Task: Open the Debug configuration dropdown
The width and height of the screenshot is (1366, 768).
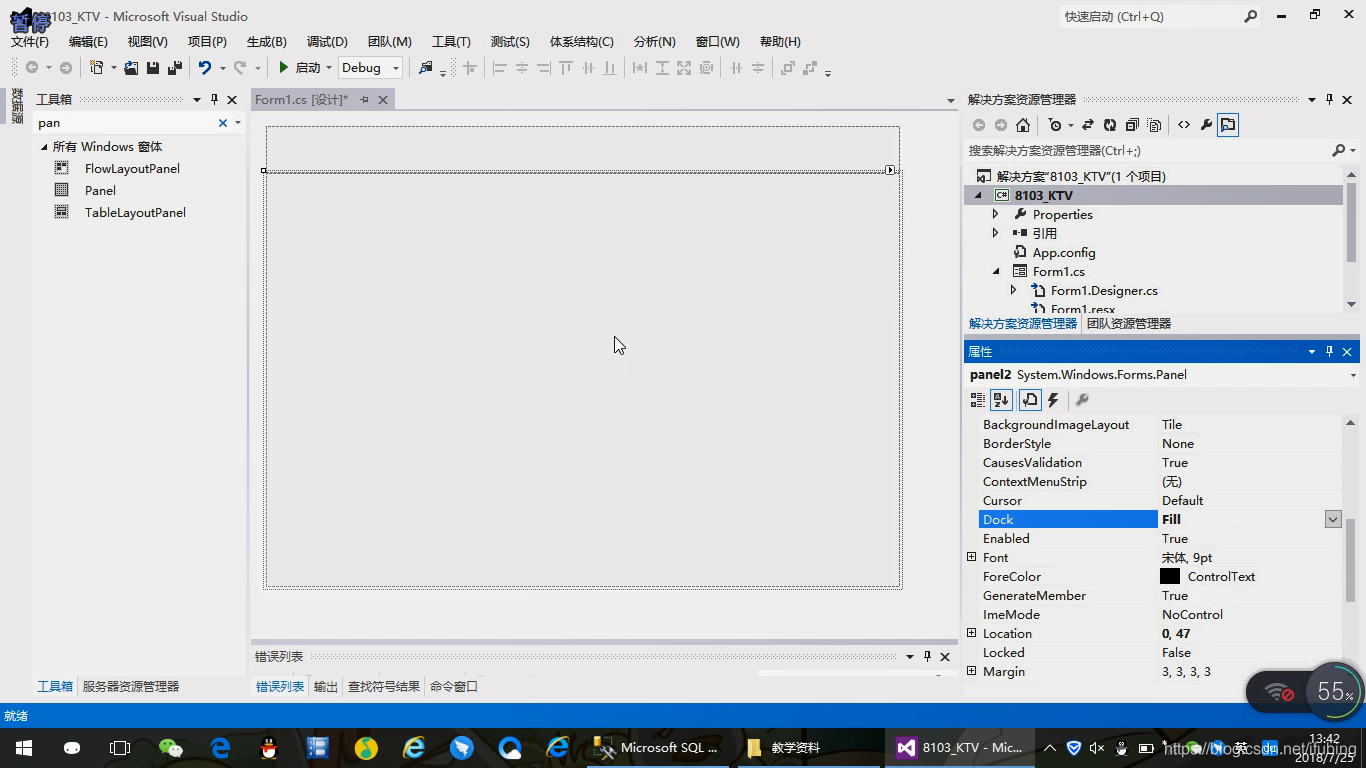Action: tap(396, 68)
